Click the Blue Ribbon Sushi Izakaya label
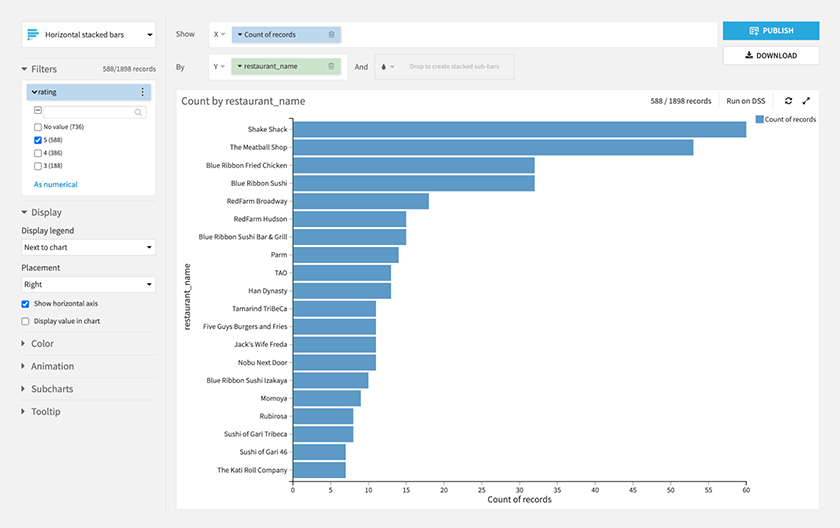 (x=247, y=380)
